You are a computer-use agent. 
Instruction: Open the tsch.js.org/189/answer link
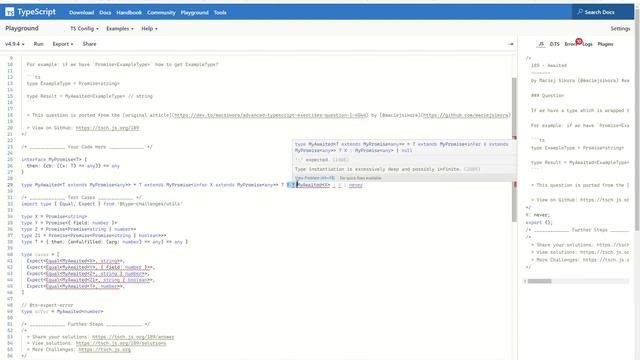(133, 337)
